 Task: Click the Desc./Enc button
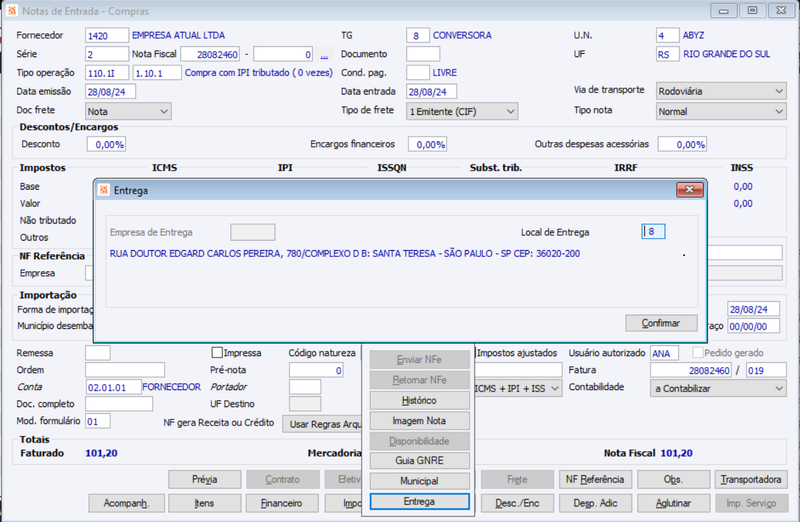(x=517, y=503)
